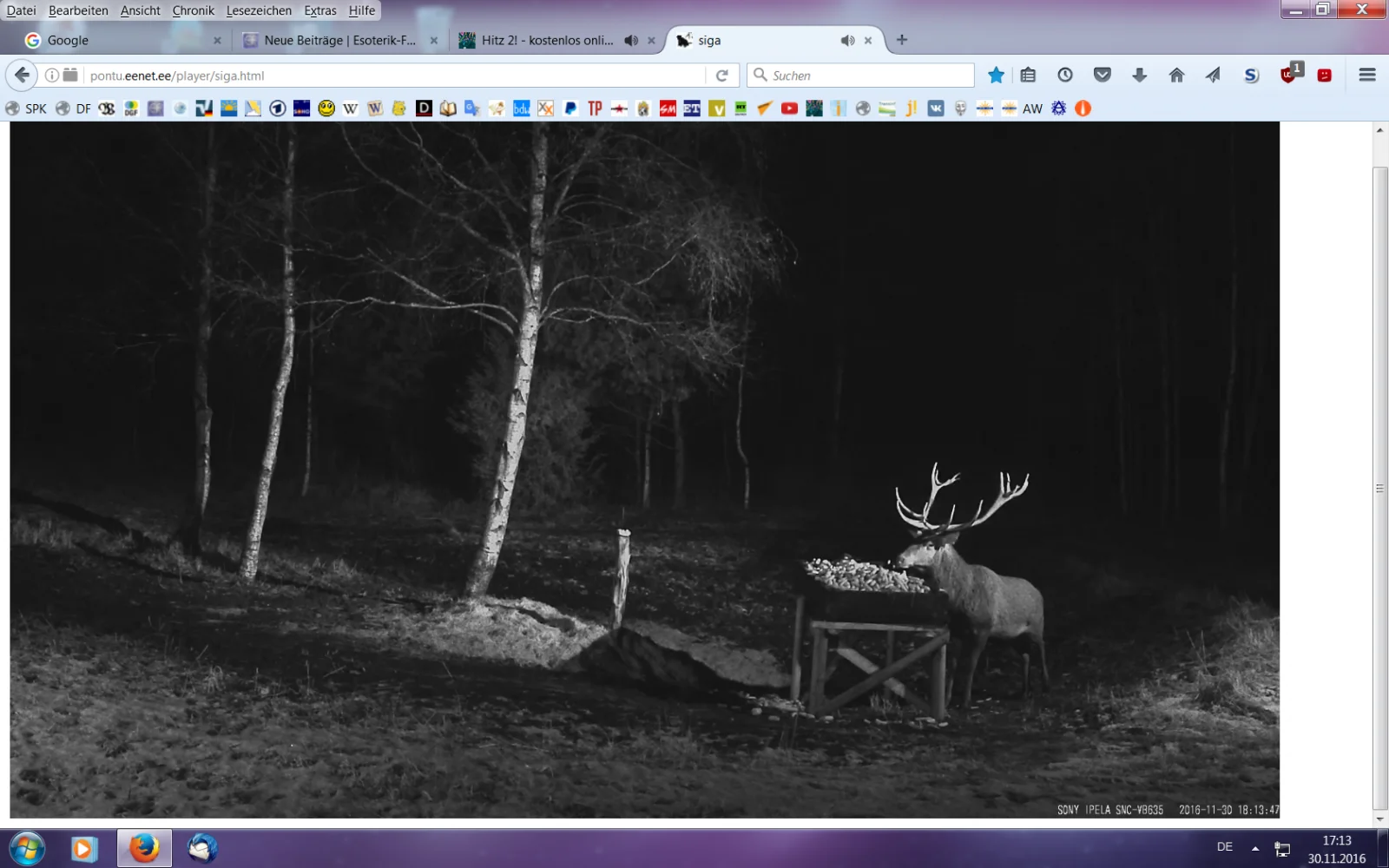This screenshot has height=868, width=1389.
Task: Open the Chronik menu
Action: point(193,10)
